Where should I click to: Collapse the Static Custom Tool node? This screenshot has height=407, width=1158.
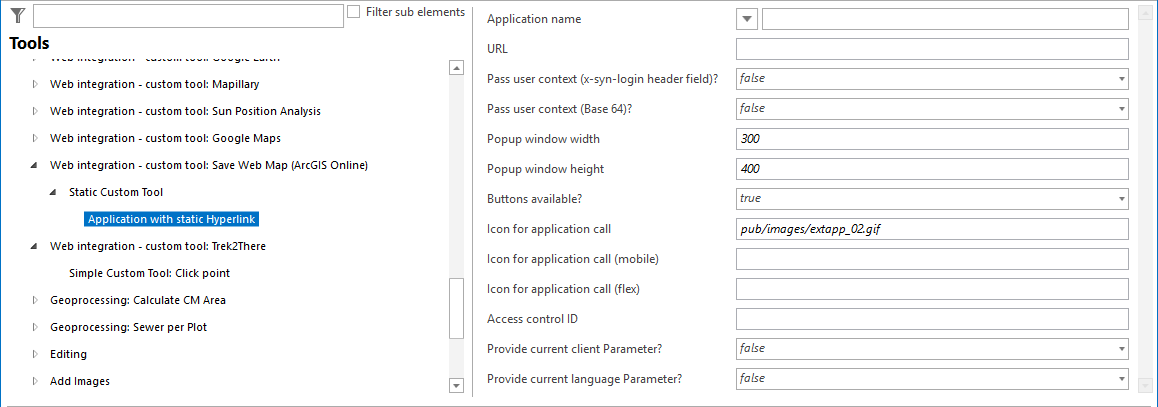[55, 192]
